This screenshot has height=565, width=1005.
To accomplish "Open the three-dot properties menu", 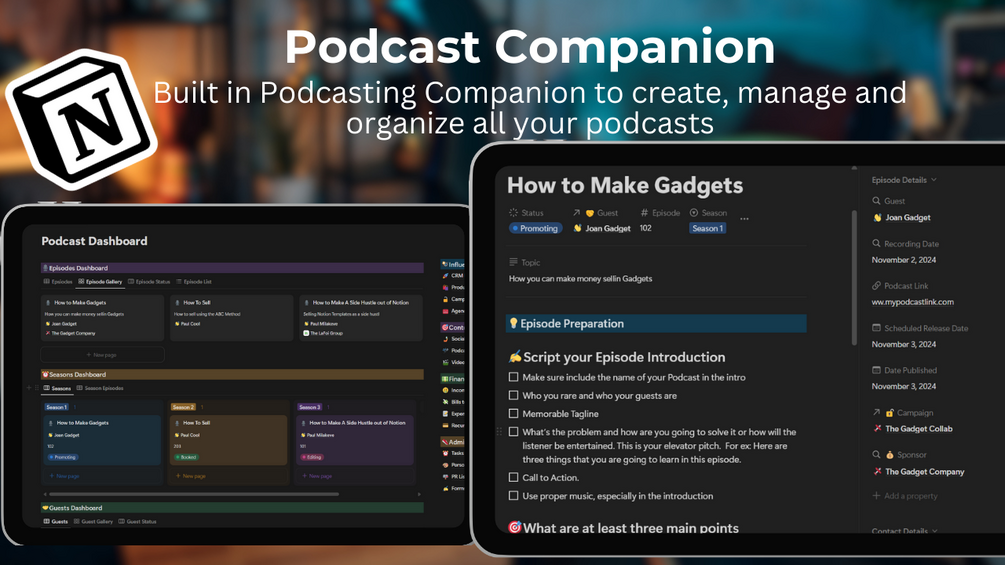I will pyautogui.click(x=744, y=219).
